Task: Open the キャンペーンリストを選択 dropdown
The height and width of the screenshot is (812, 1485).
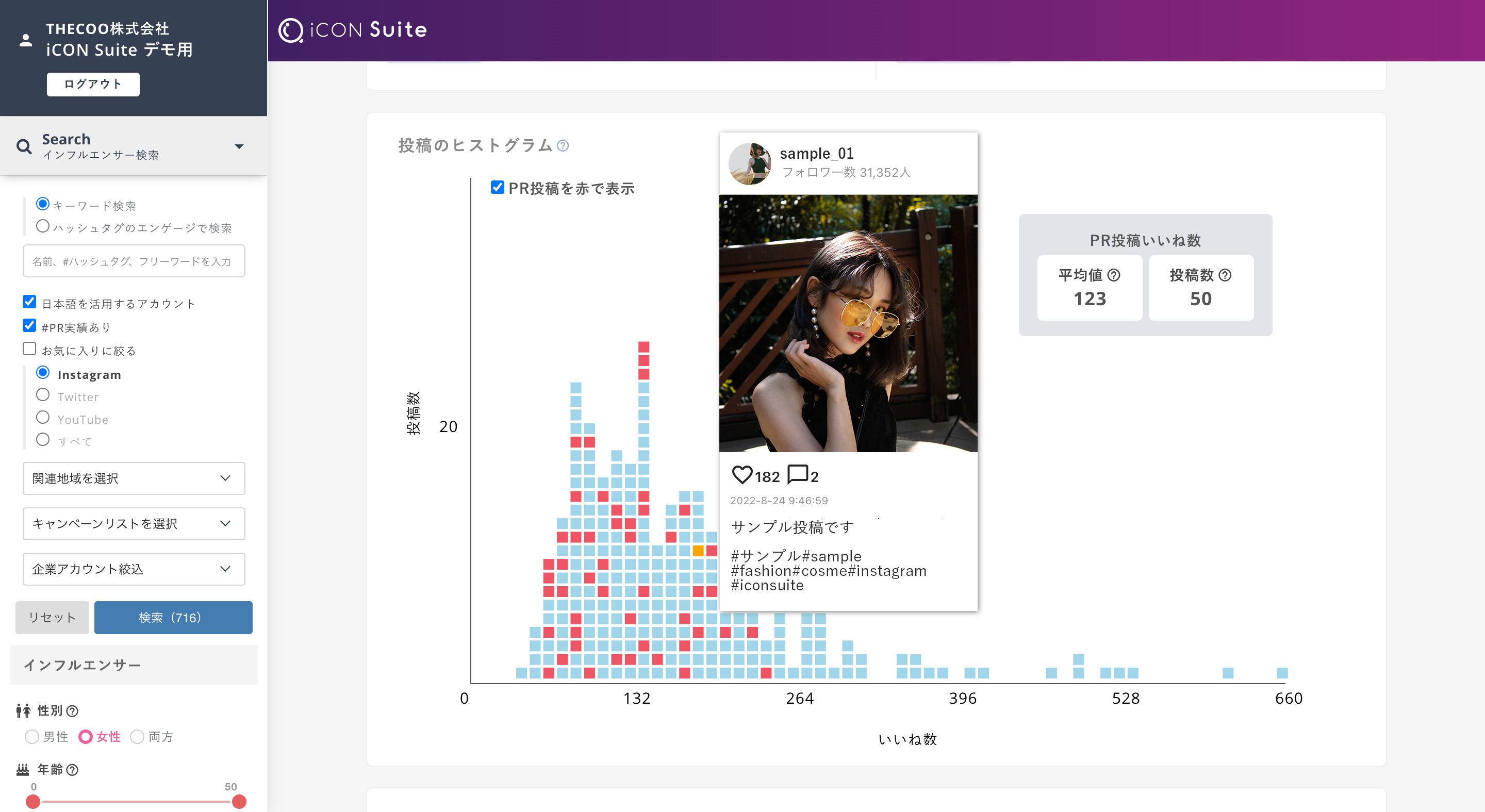Action: tap(134, 524)
